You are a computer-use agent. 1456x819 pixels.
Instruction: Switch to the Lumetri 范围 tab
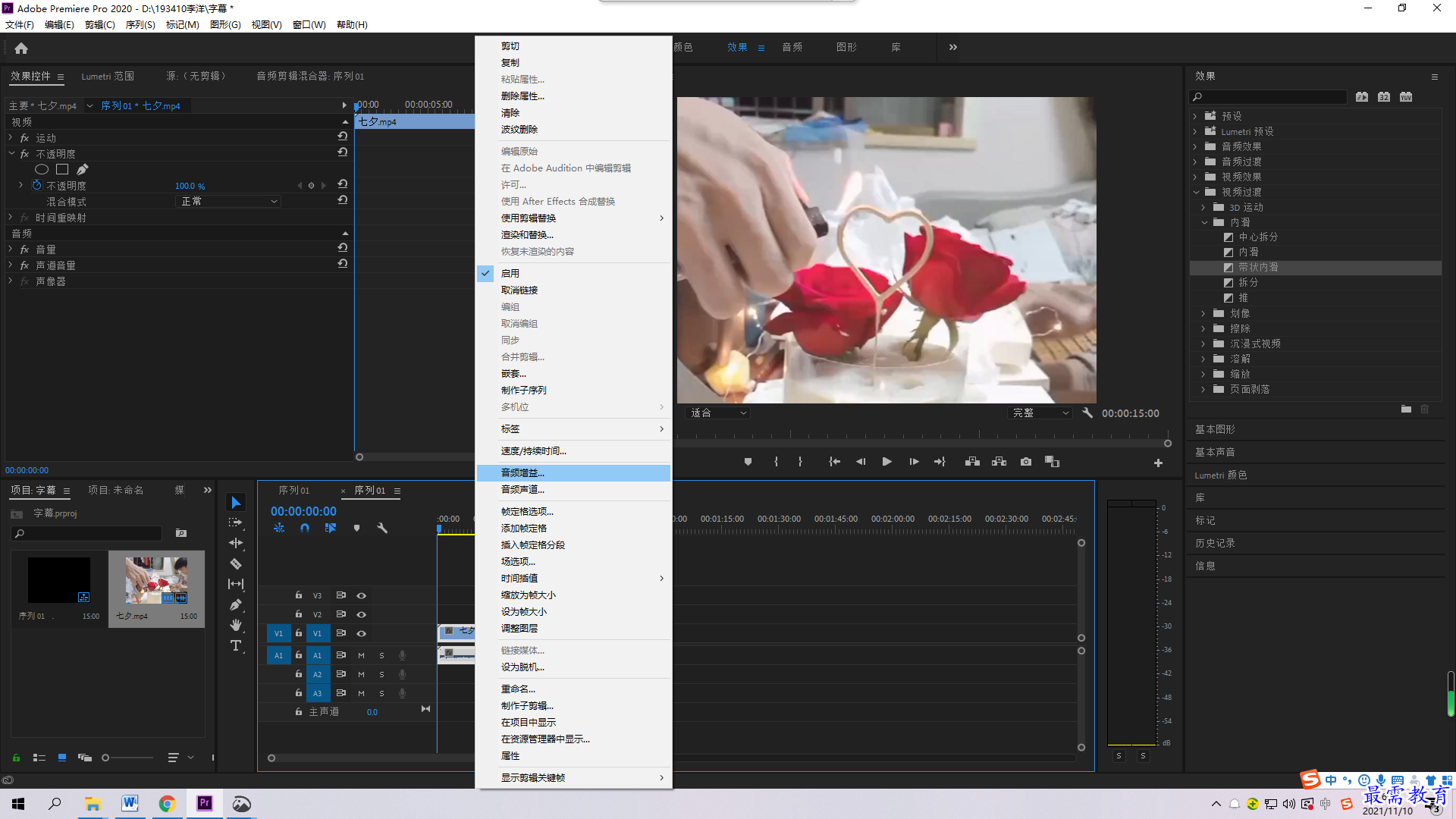pos(108,76)
